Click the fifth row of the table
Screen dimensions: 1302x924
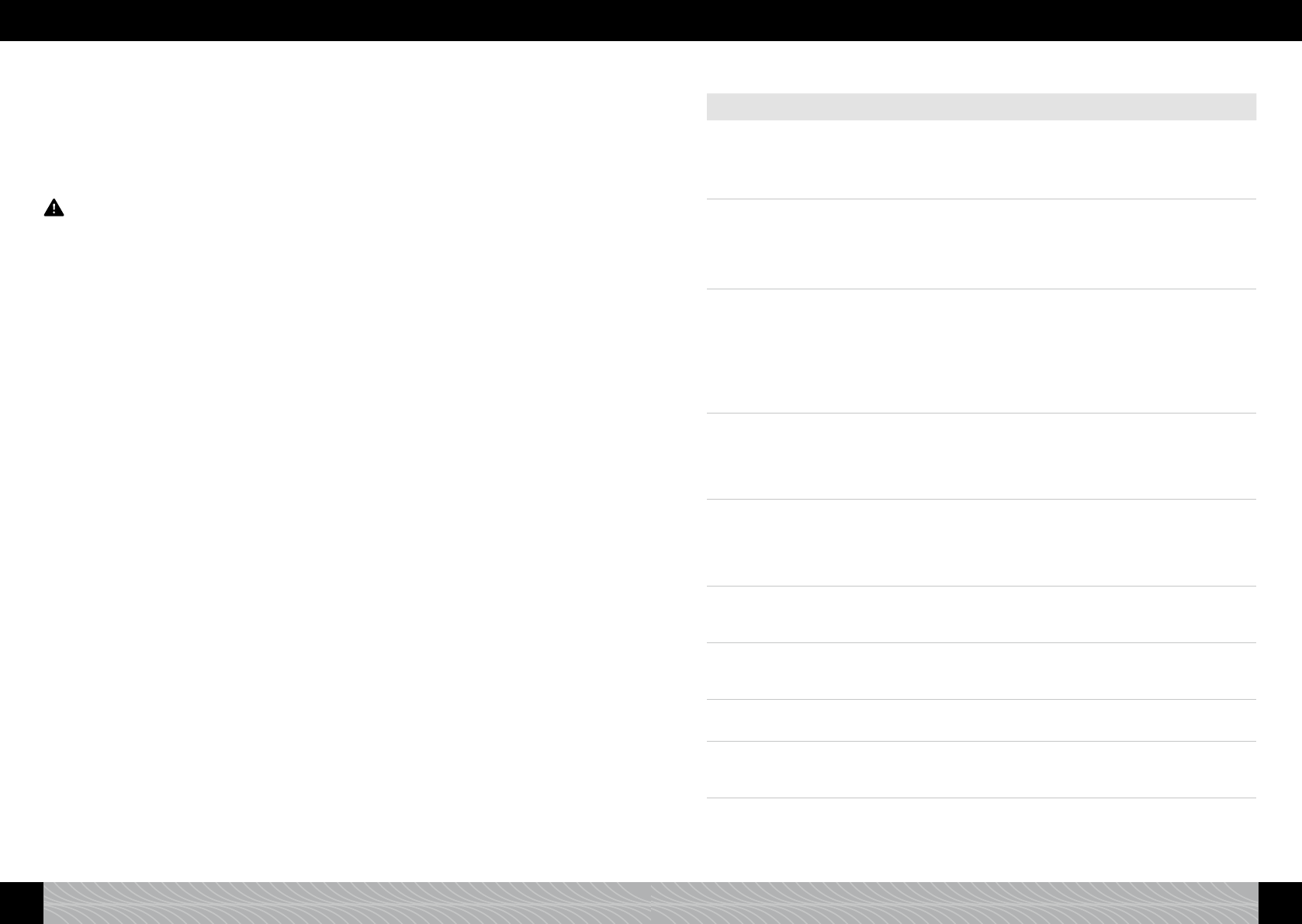tap(981, 542)
